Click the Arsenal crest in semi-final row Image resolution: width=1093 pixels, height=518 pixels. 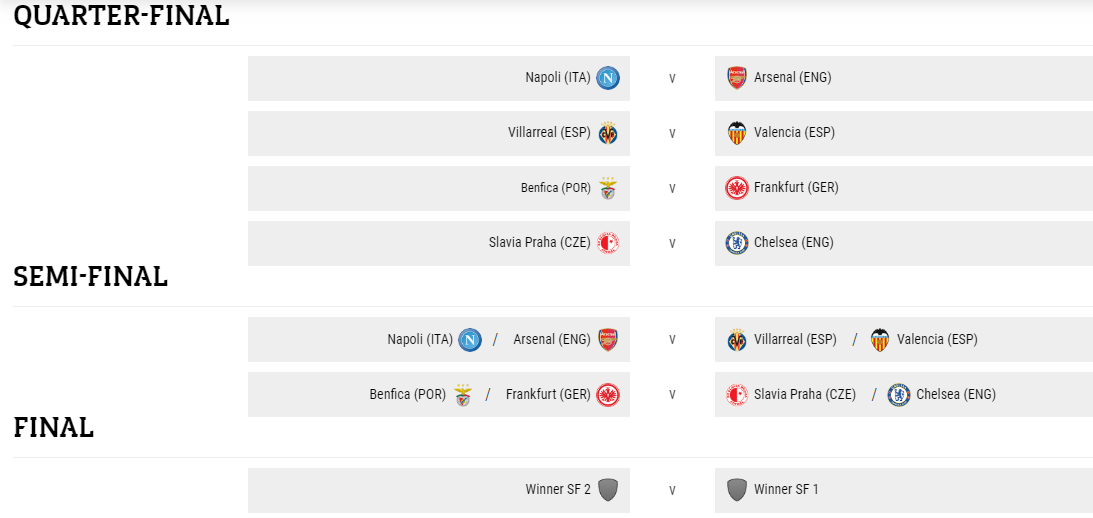pos(608,340)
